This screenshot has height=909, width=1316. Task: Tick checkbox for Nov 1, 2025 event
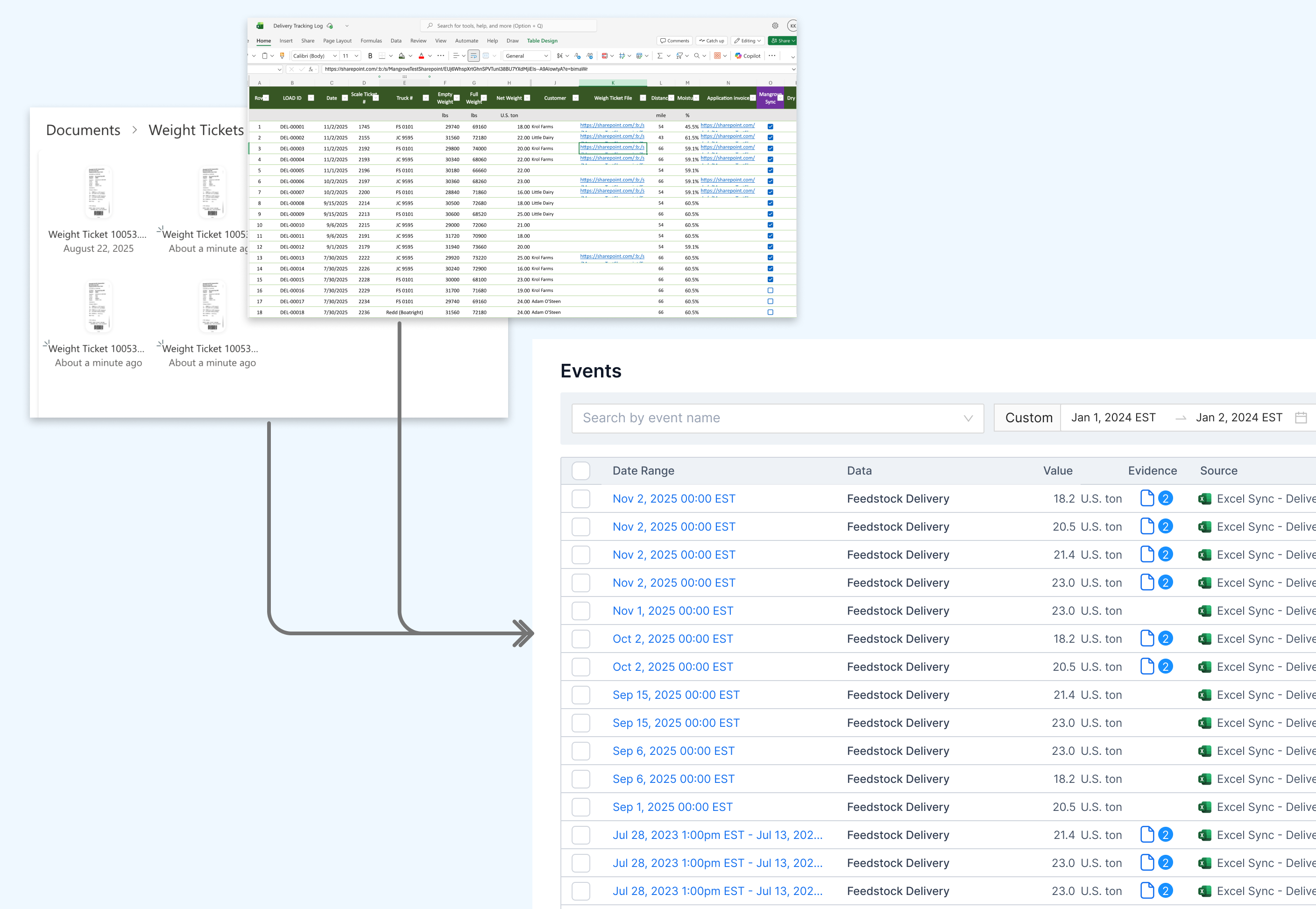pyautogui.click(x=580, y=611)
